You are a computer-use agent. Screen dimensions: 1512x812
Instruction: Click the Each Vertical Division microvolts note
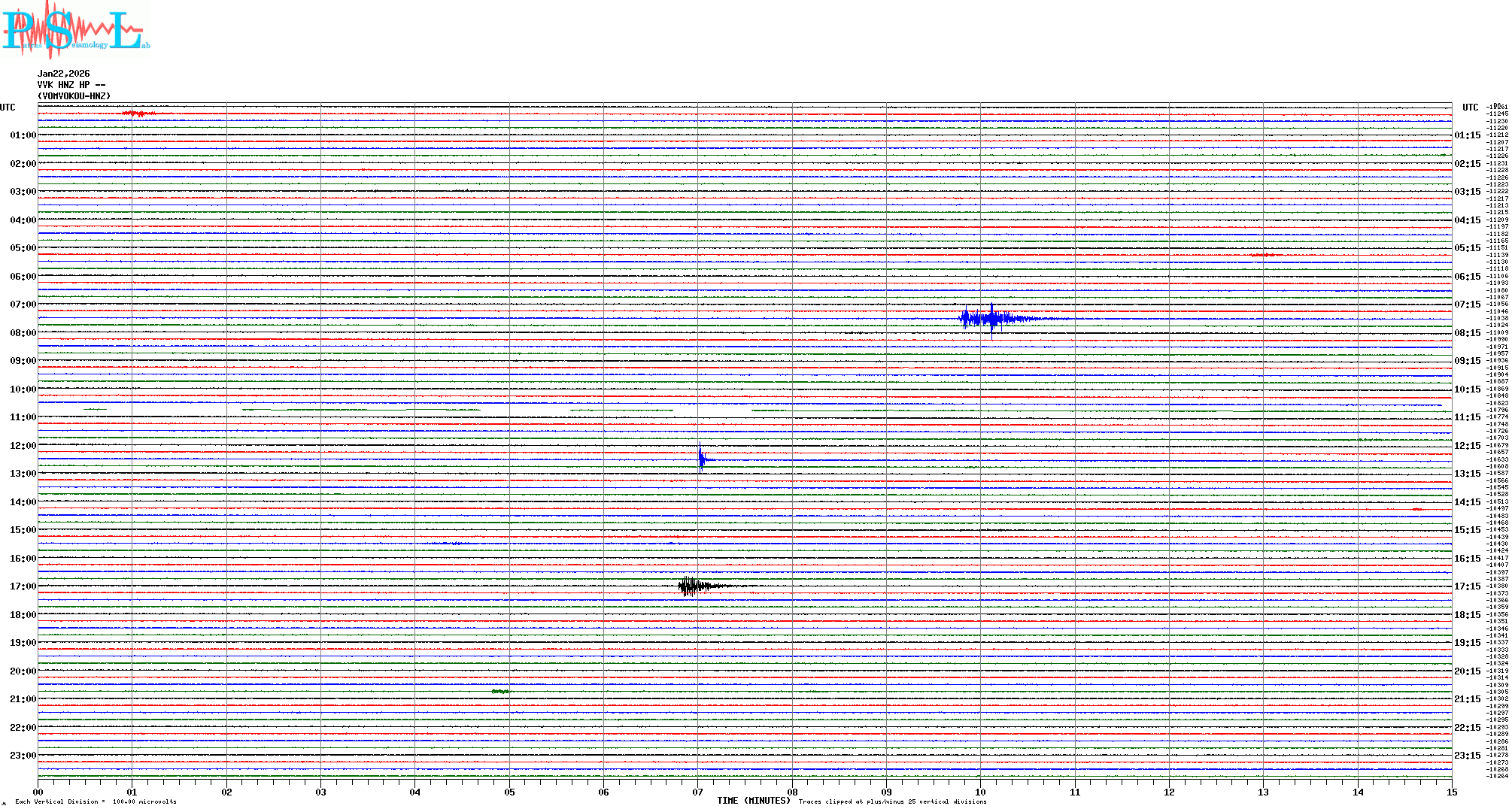[96, 801]
